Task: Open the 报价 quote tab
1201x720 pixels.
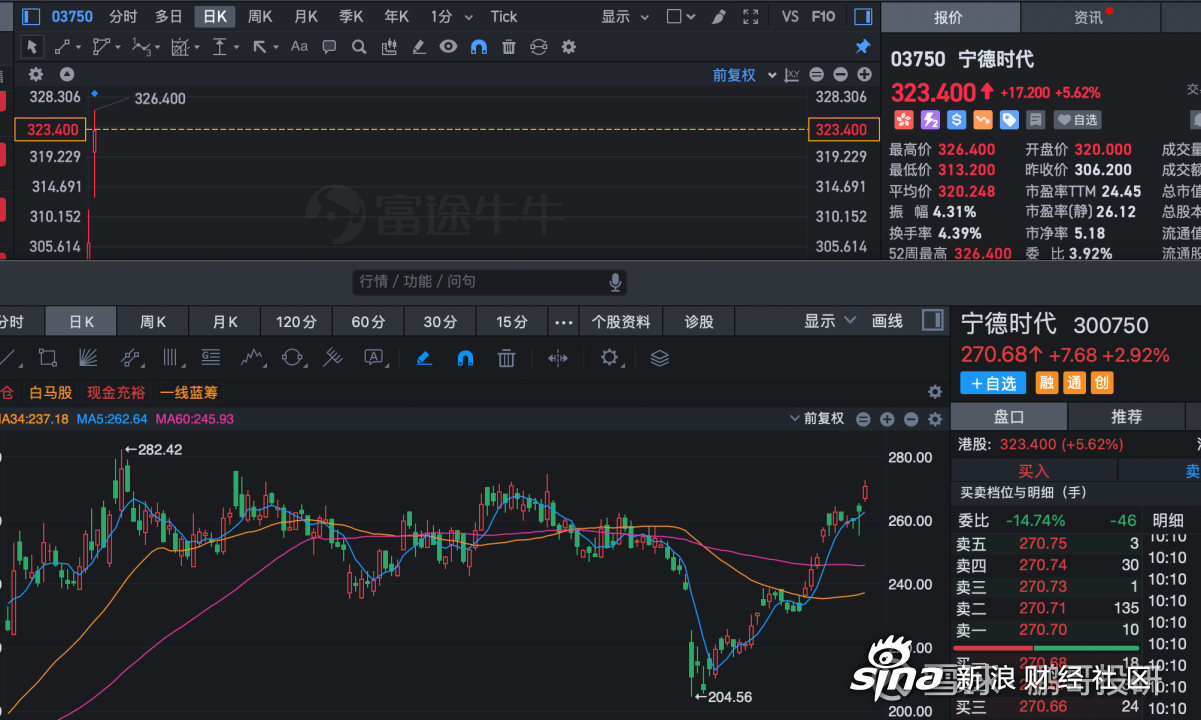Action: coord(948,17)
